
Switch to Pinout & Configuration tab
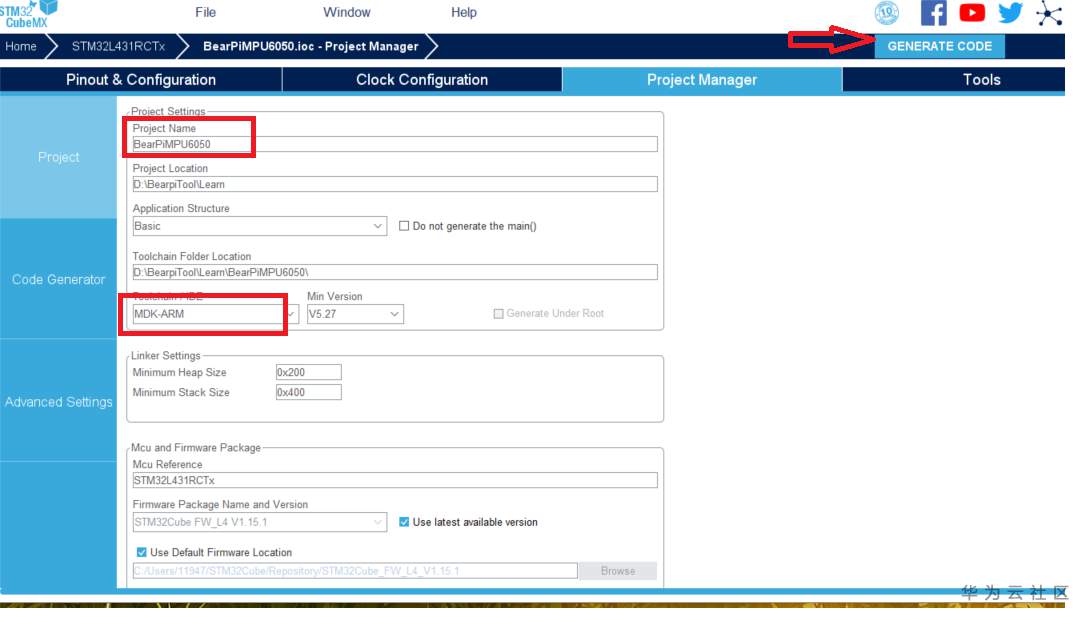tap(141, 80)
